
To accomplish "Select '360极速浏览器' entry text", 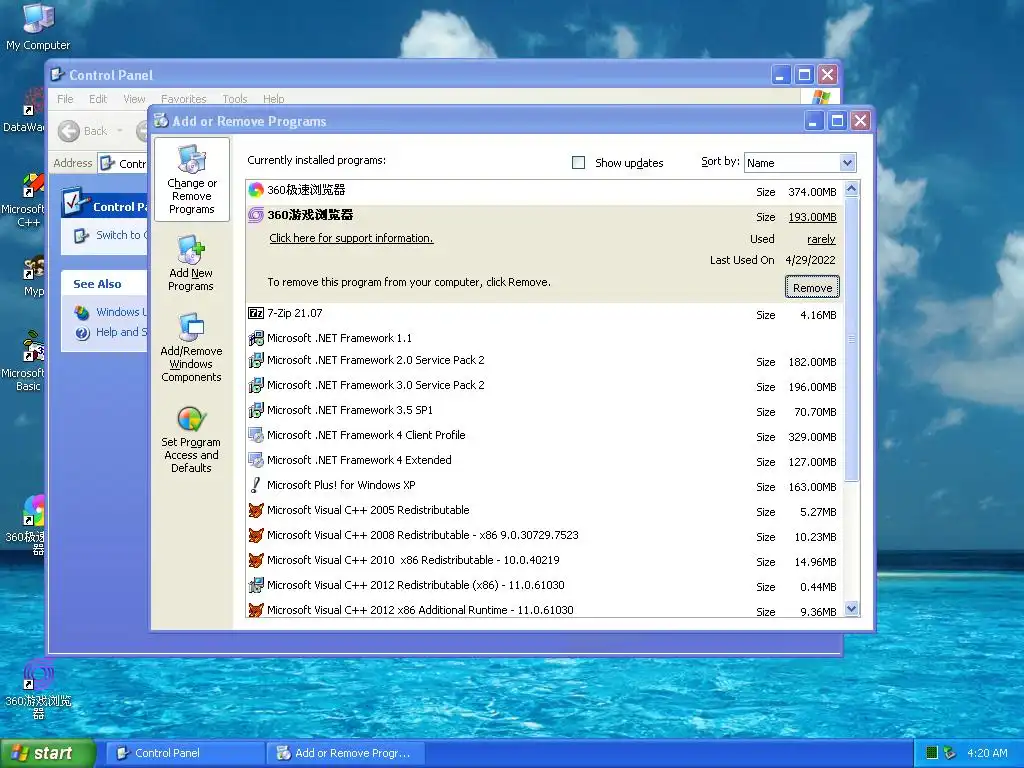I will click(306, 190).
